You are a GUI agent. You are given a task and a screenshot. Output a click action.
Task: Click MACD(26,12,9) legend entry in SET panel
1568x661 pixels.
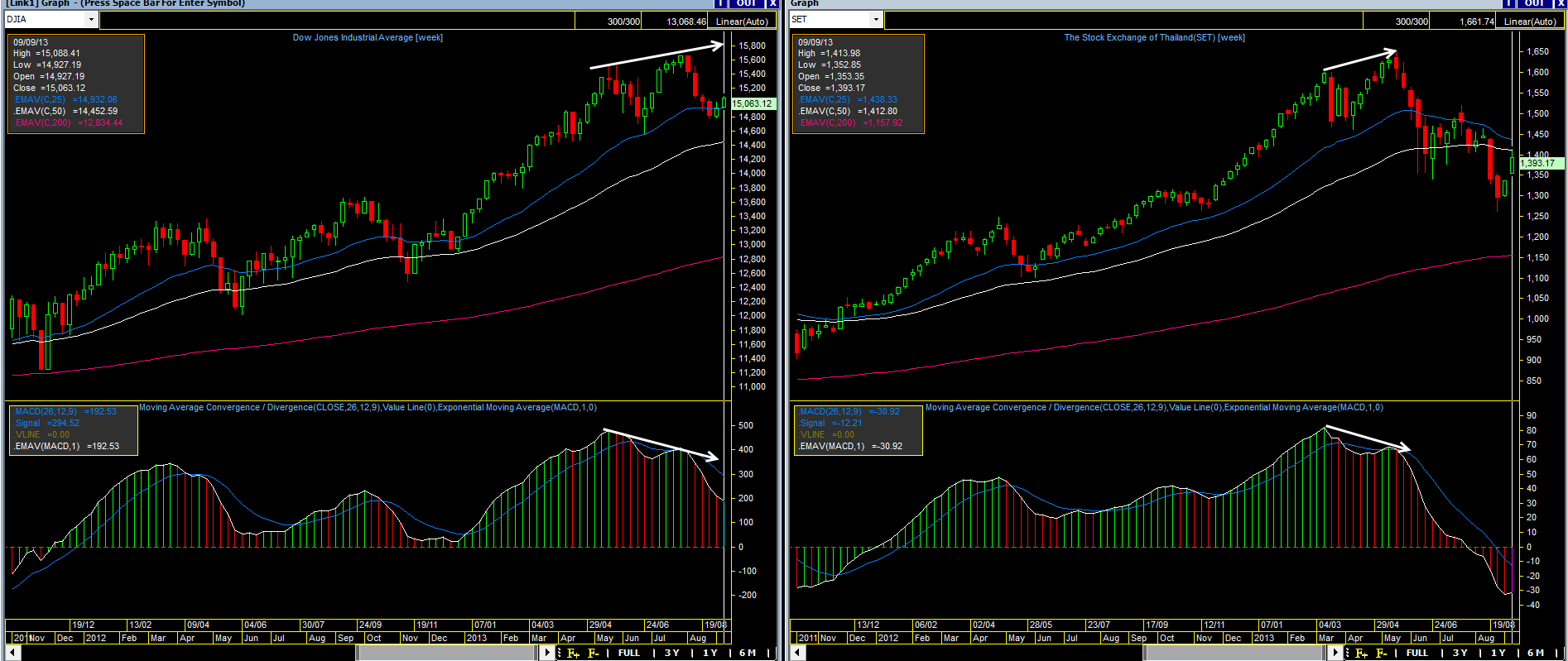(x=849, y=411)
